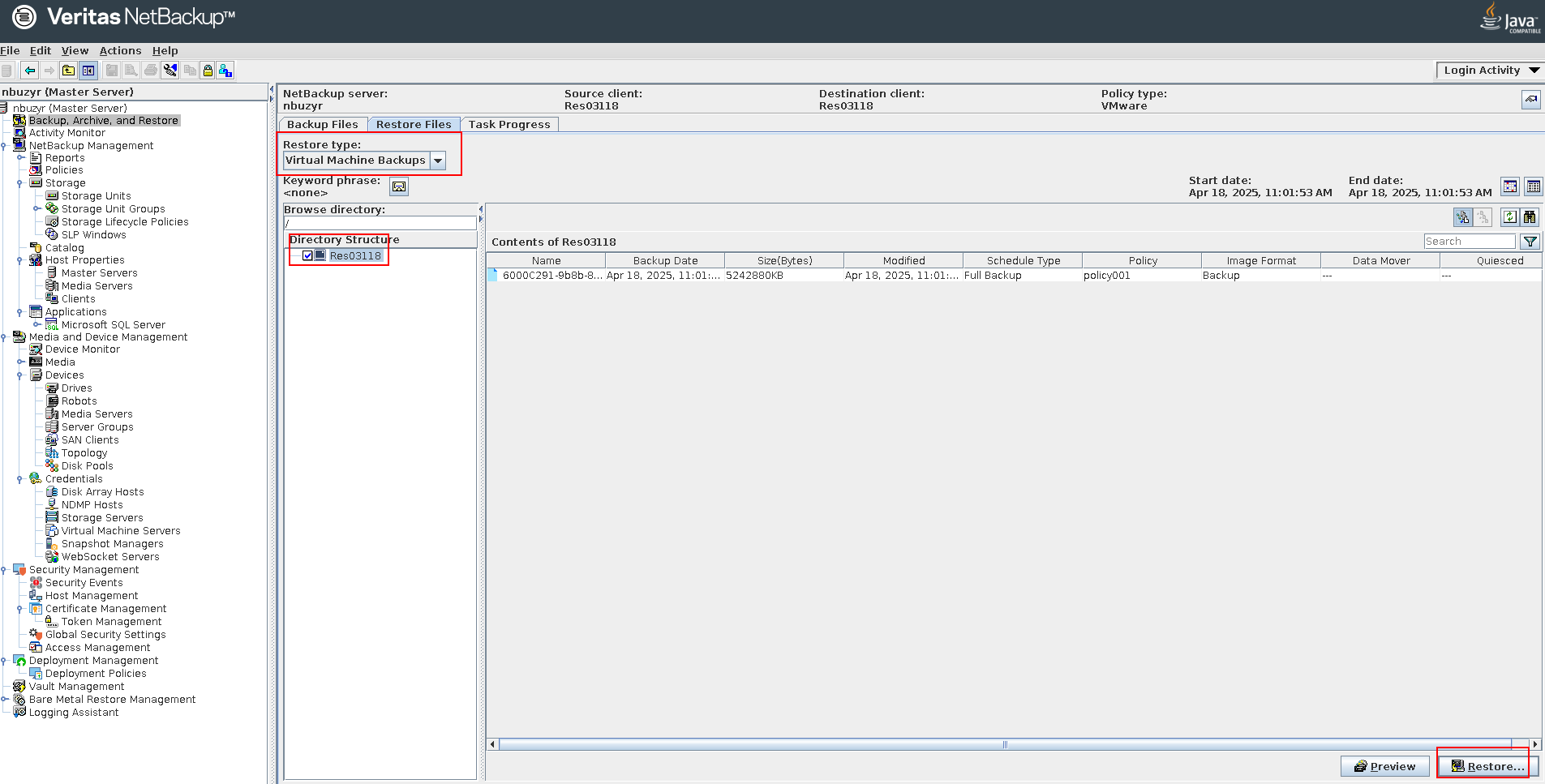Screen dimensions: 1545x784
Task: Select Backup, Archive, and Restore tree item
Action: tap(104, 120)
